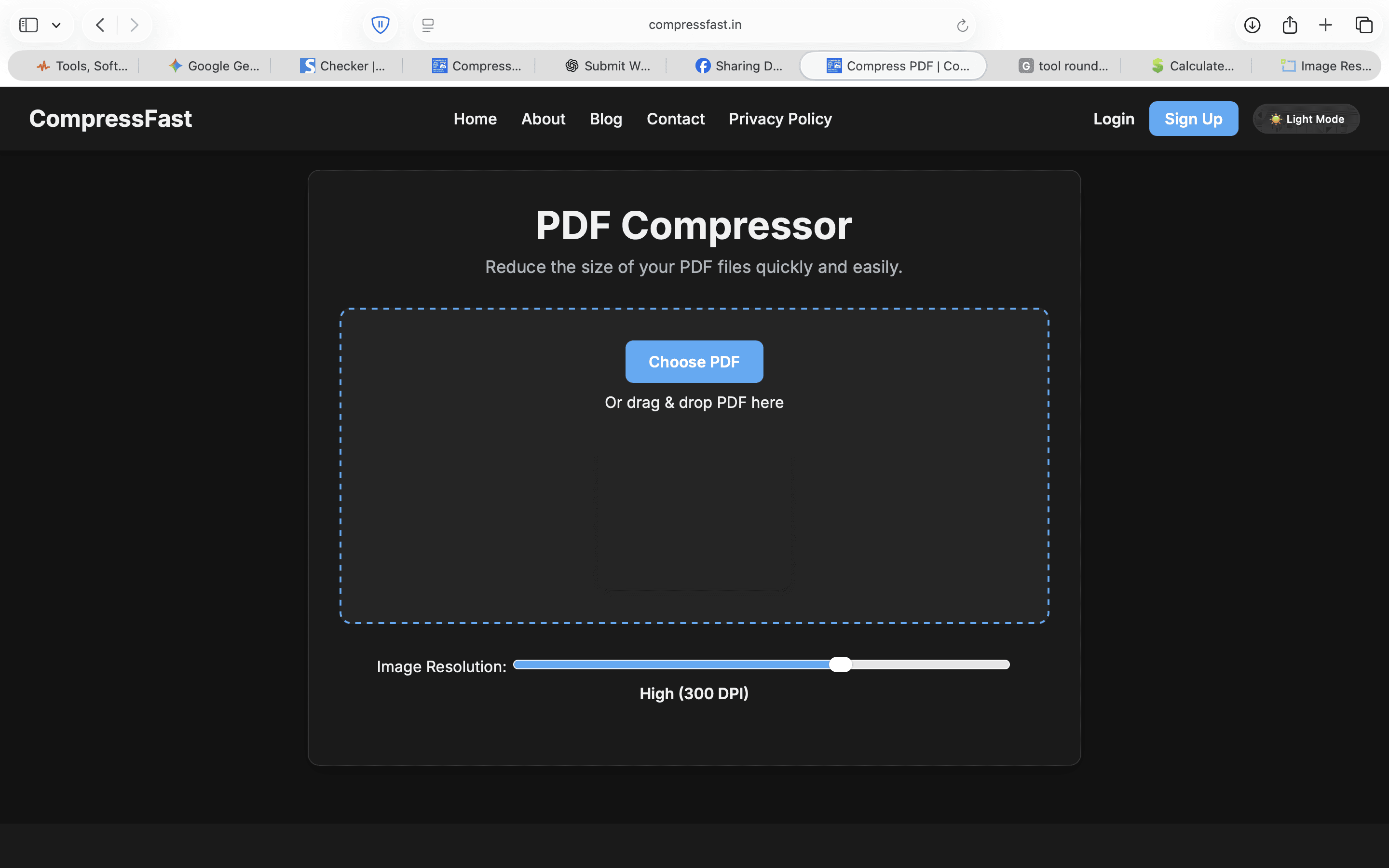Viewport: 1389px width, 868px height.
Task: Click the Share icon
Action: click(x=1290, y=25)
